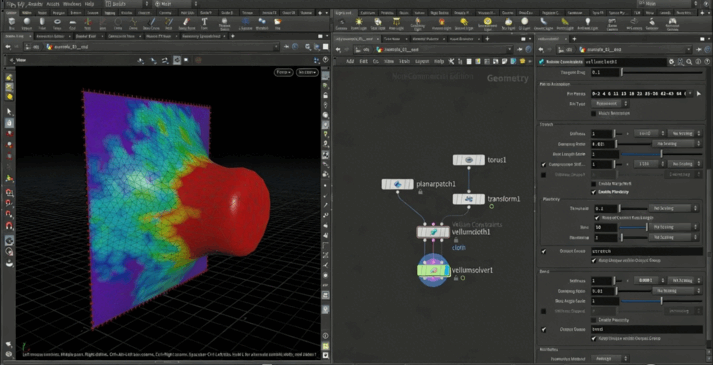
Task: Click the Area Light shelf tool
Action: [x=397, y=23]
